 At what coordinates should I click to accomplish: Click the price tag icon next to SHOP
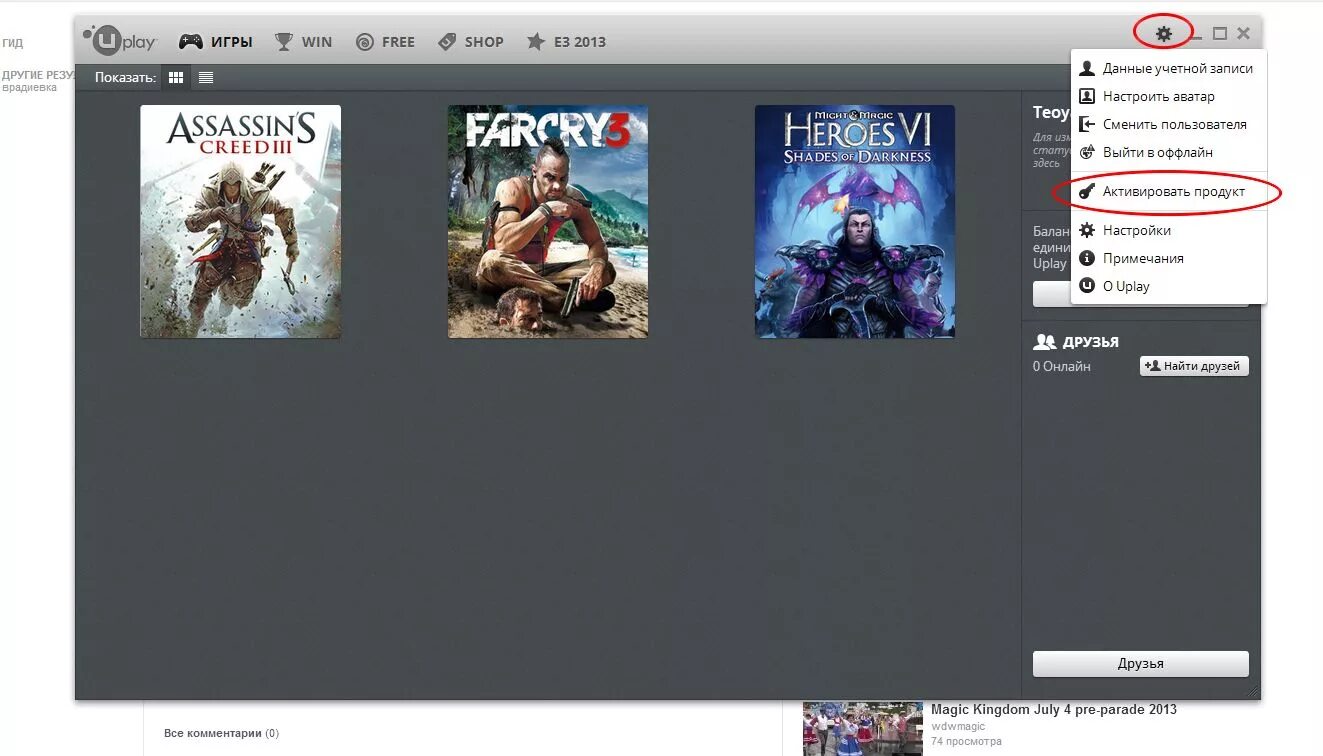coord(447,42)
